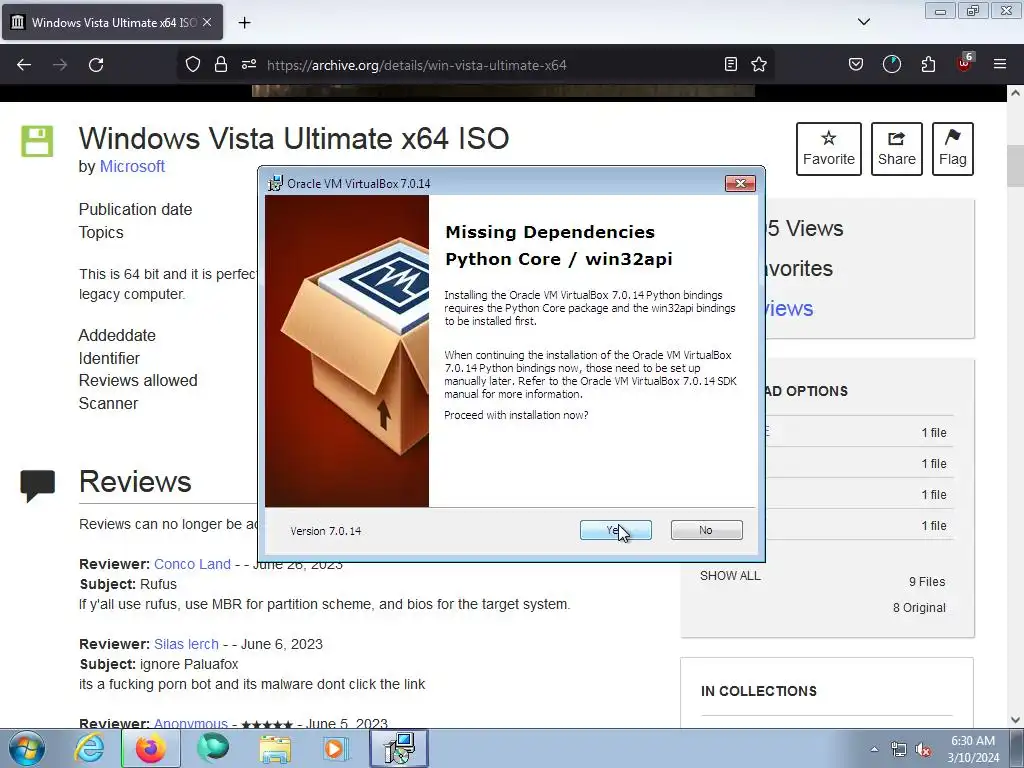Viewport: 1024px width, 768px height.
Task: Switch to VirtualBox installer taskbar item
Action: (399, 748)
